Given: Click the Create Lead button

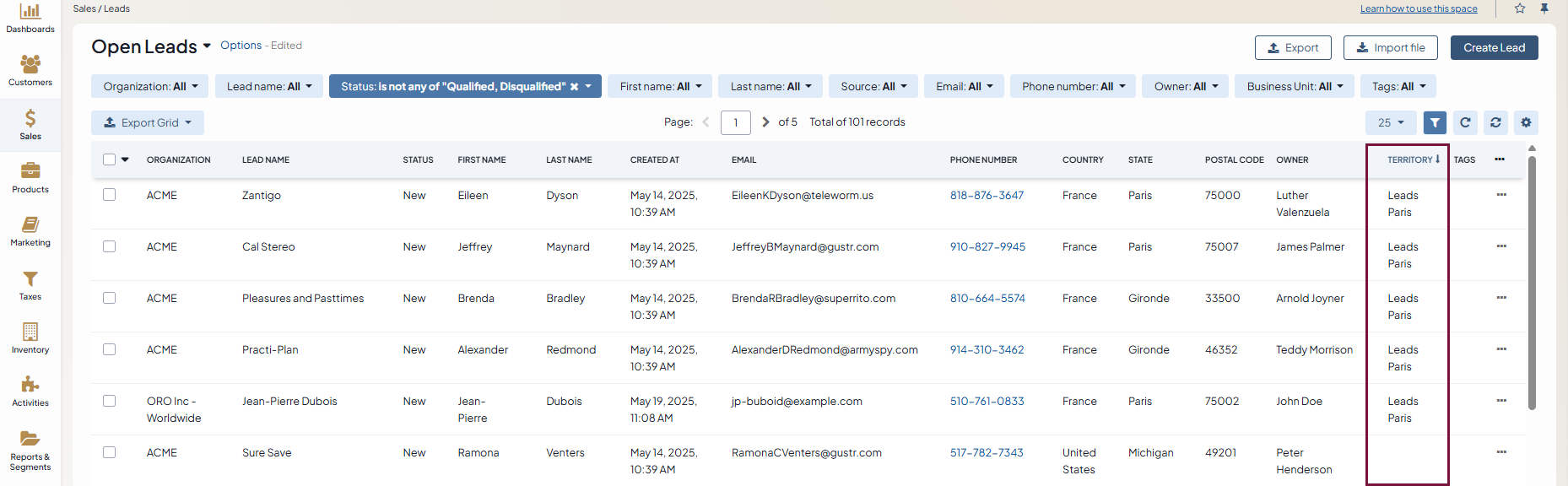Looking at the screenshot, I should tap(1494, 48).
